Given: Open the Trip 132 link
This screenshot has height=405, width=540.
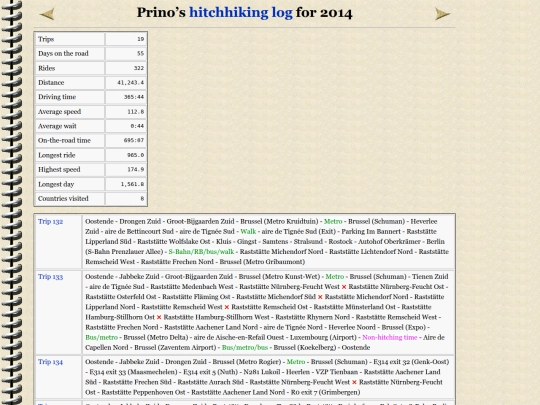Looking at the screenshot, I should [50, 221].
